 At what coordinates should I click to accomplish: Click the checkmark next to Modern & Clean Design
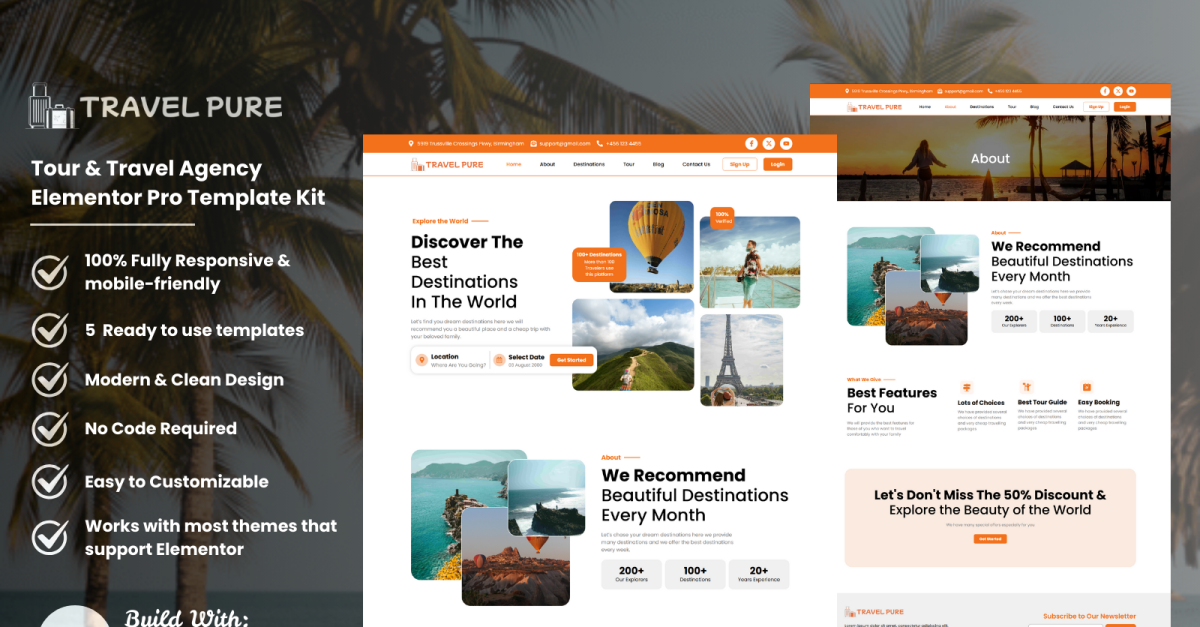[50, 380]
